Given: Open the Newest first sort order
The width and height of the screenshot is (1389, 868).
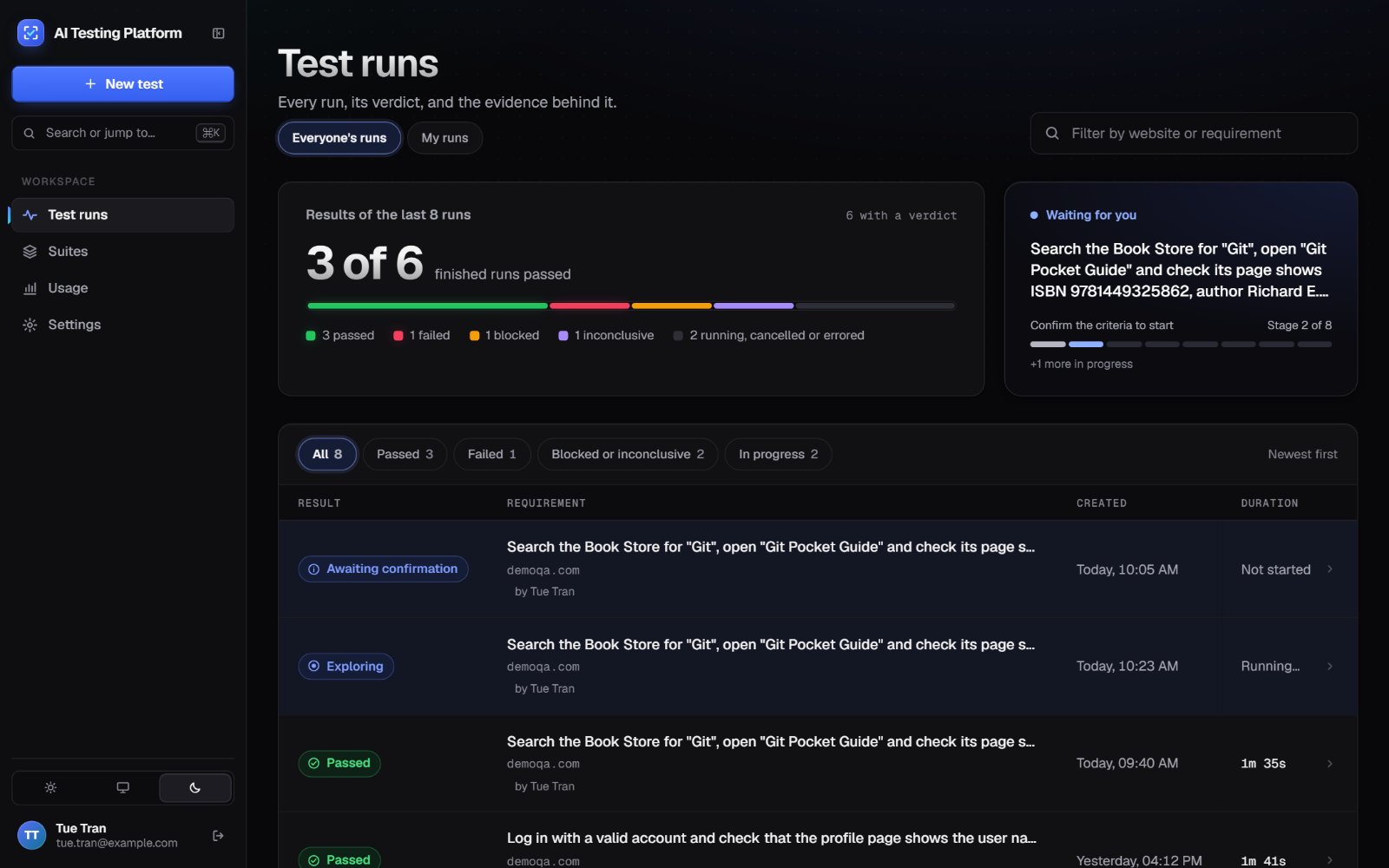Looking at the screenshot, I should point(1302,455).
